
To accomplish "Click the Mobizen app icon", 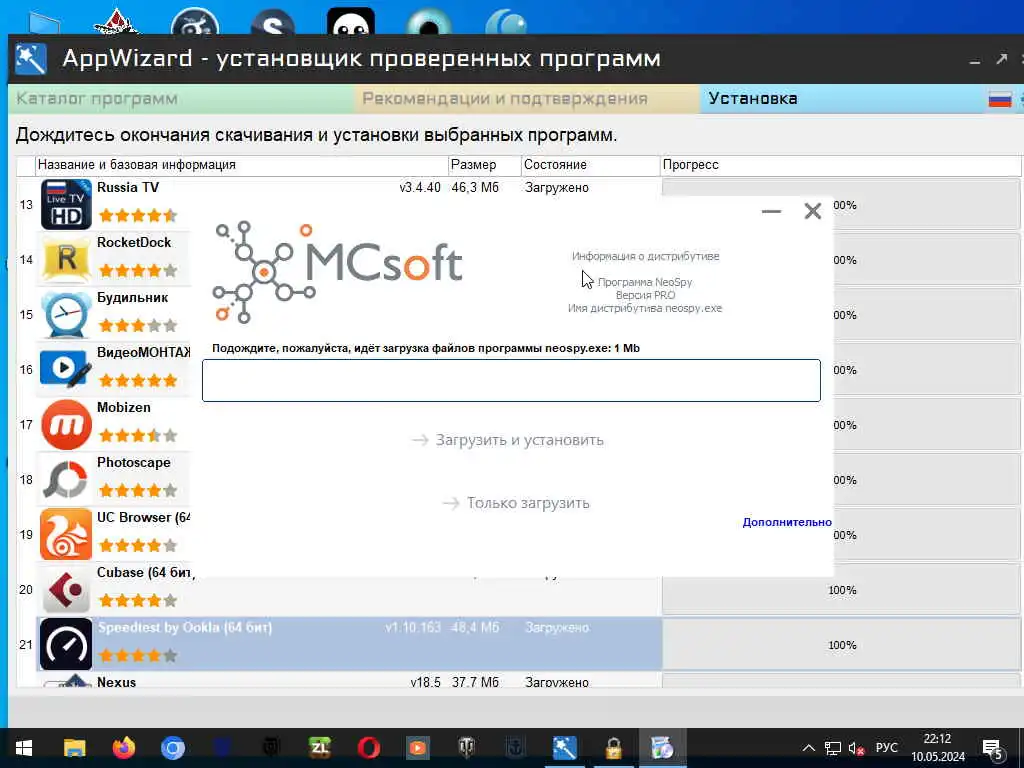I will point(66,424).
